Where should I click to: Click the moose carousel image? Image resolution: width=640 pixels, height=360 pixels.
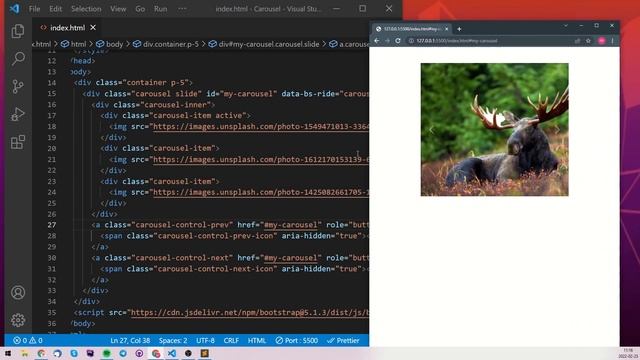tap(494, 129)
